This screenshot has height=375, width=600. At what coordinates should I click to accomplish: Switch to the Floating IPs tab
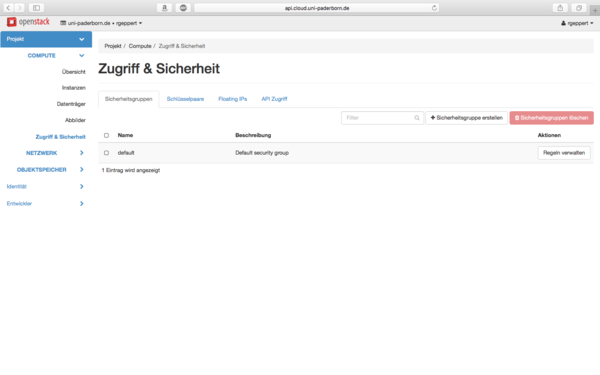pos(233,99)
